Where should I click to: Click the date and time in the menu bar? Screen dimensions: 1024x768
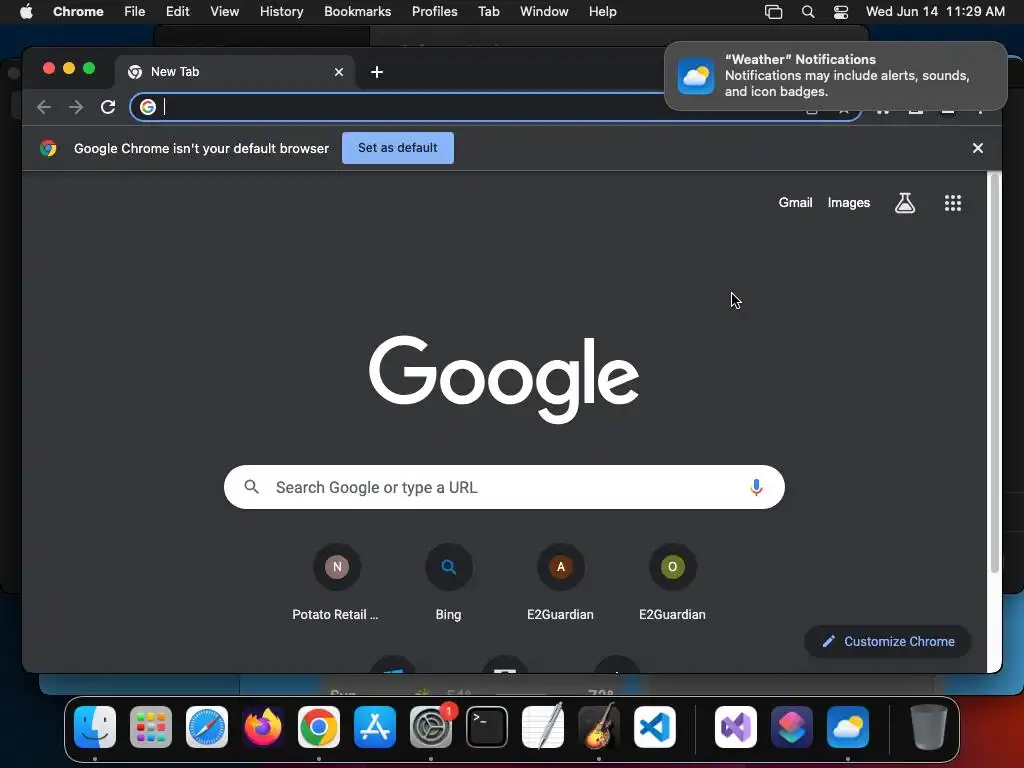(x=935, y=12)
